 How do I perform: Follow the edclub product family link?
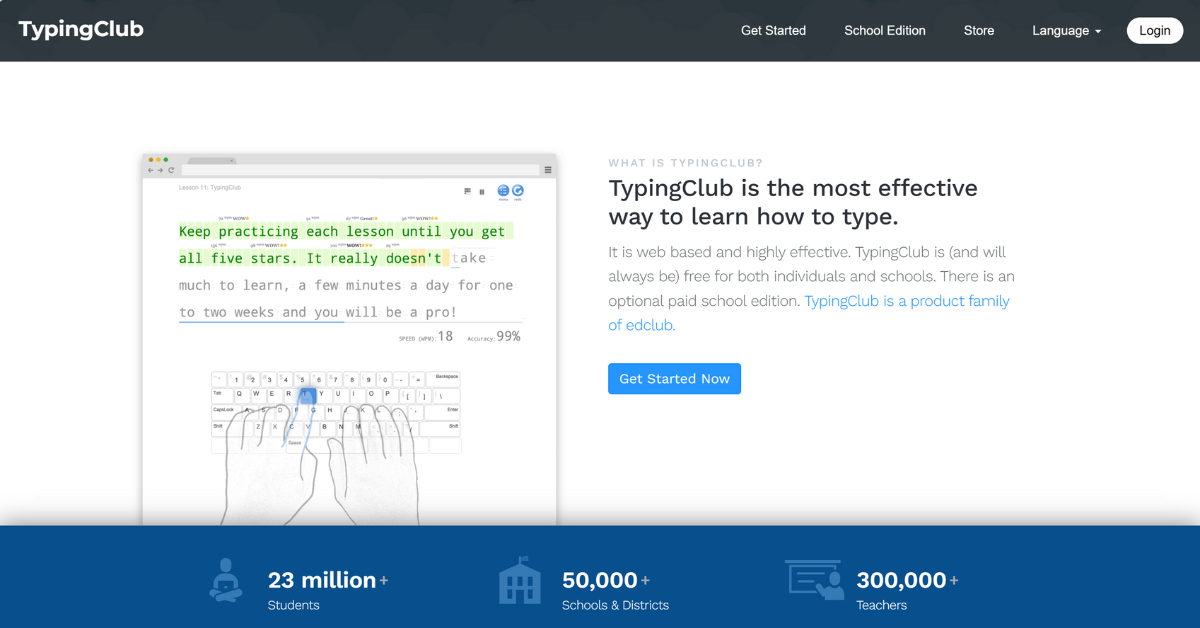click(906, 301)
